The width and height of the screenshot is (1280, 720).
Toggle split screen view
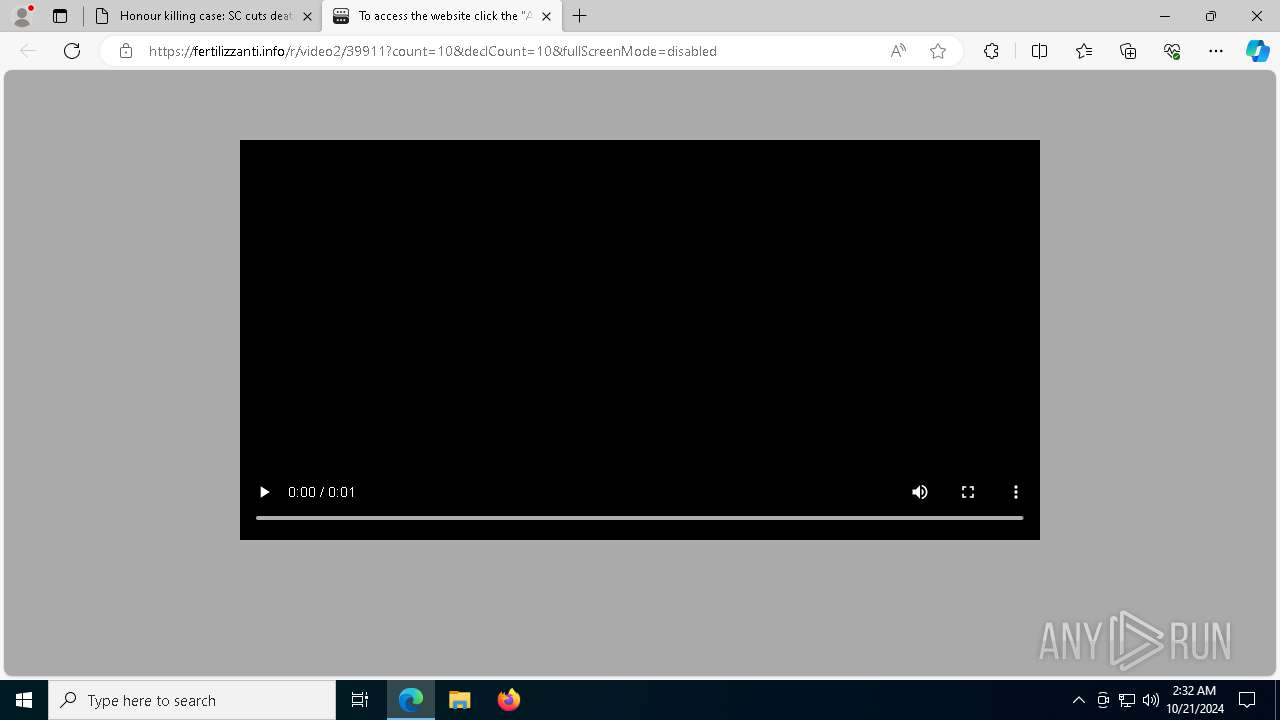click(1039, 51)
